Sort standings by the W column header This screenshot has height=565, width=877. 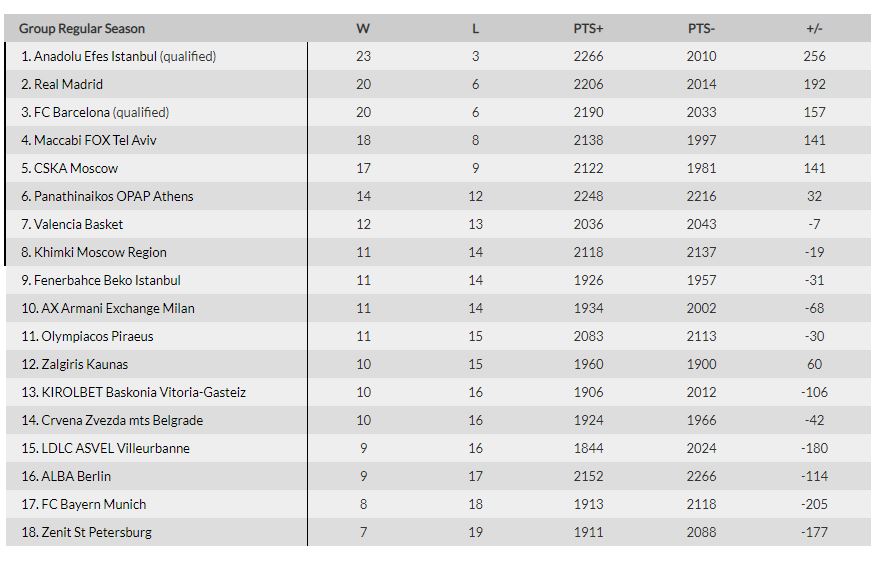tap(363, 29)
